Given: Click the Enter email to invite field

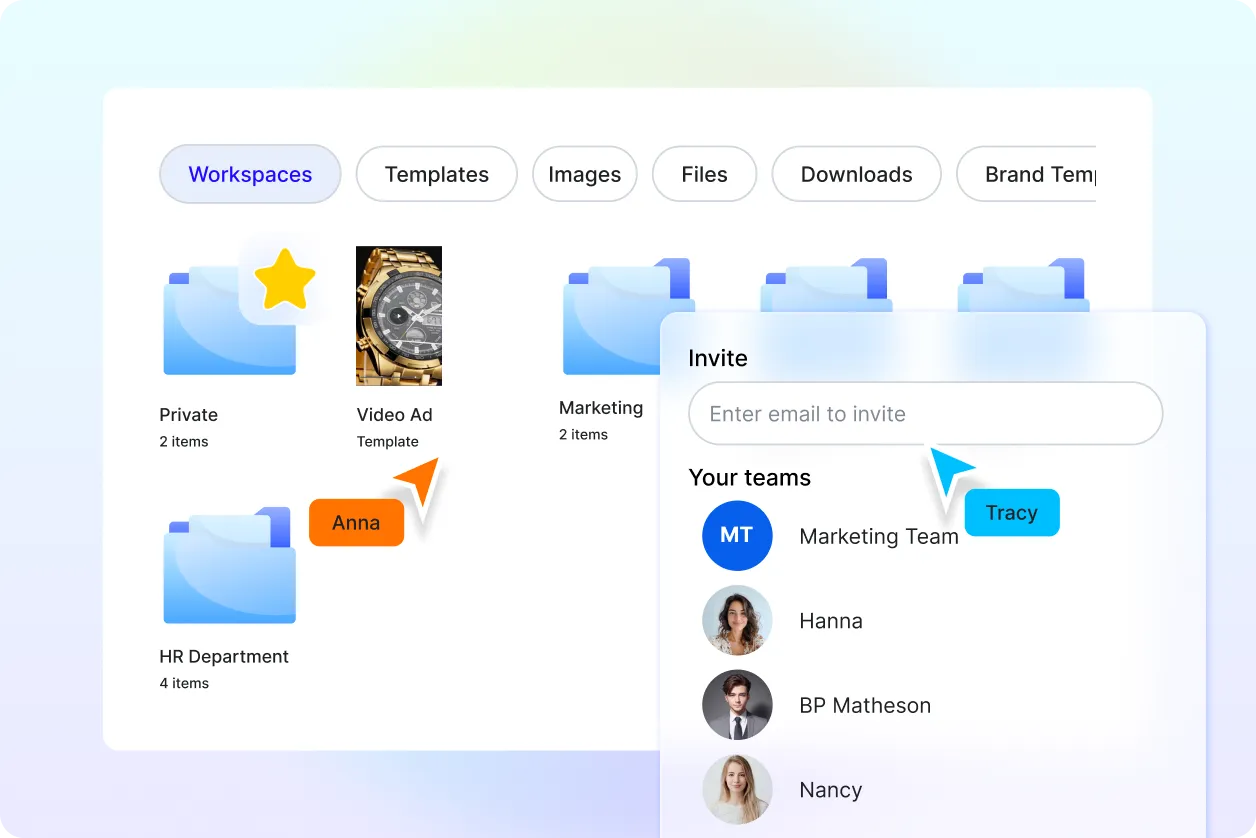Looking at the screenshot, I should pyautogui.click(x=926, y=413).
